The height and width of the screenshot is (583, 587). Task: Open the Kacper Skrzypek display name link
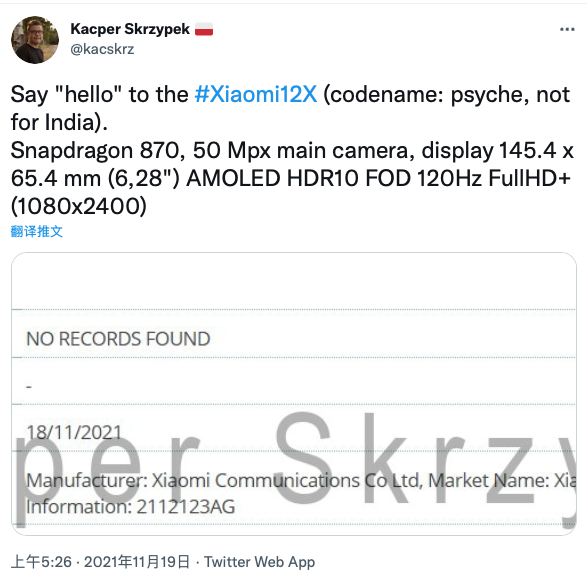point(130,29)
